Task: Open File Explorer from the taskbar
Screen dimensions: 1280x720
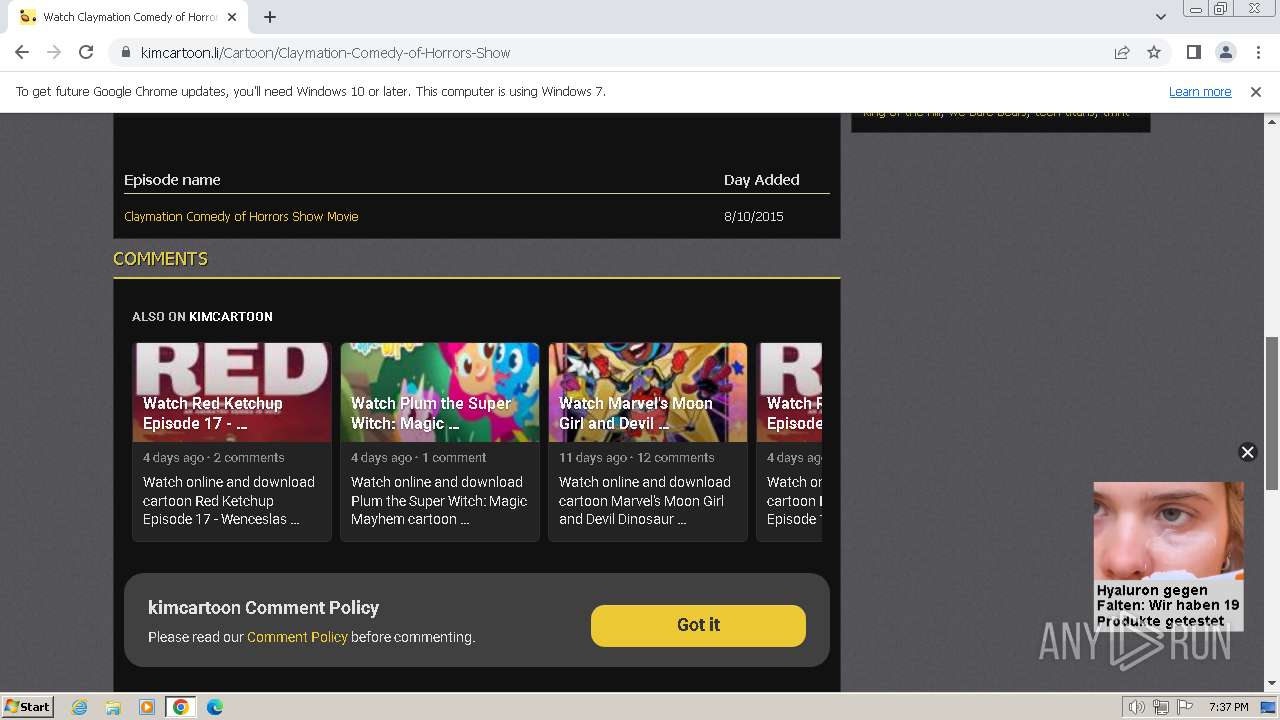Action: pyautogui.click(x=113, y=707)
